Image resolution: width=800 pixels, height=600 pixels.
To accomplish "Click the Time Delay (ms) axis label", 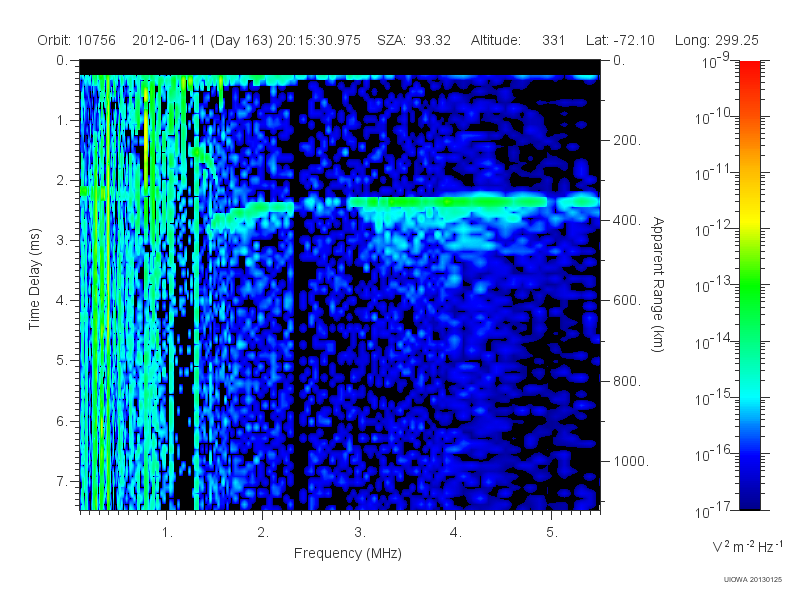I will pos(34,279).
